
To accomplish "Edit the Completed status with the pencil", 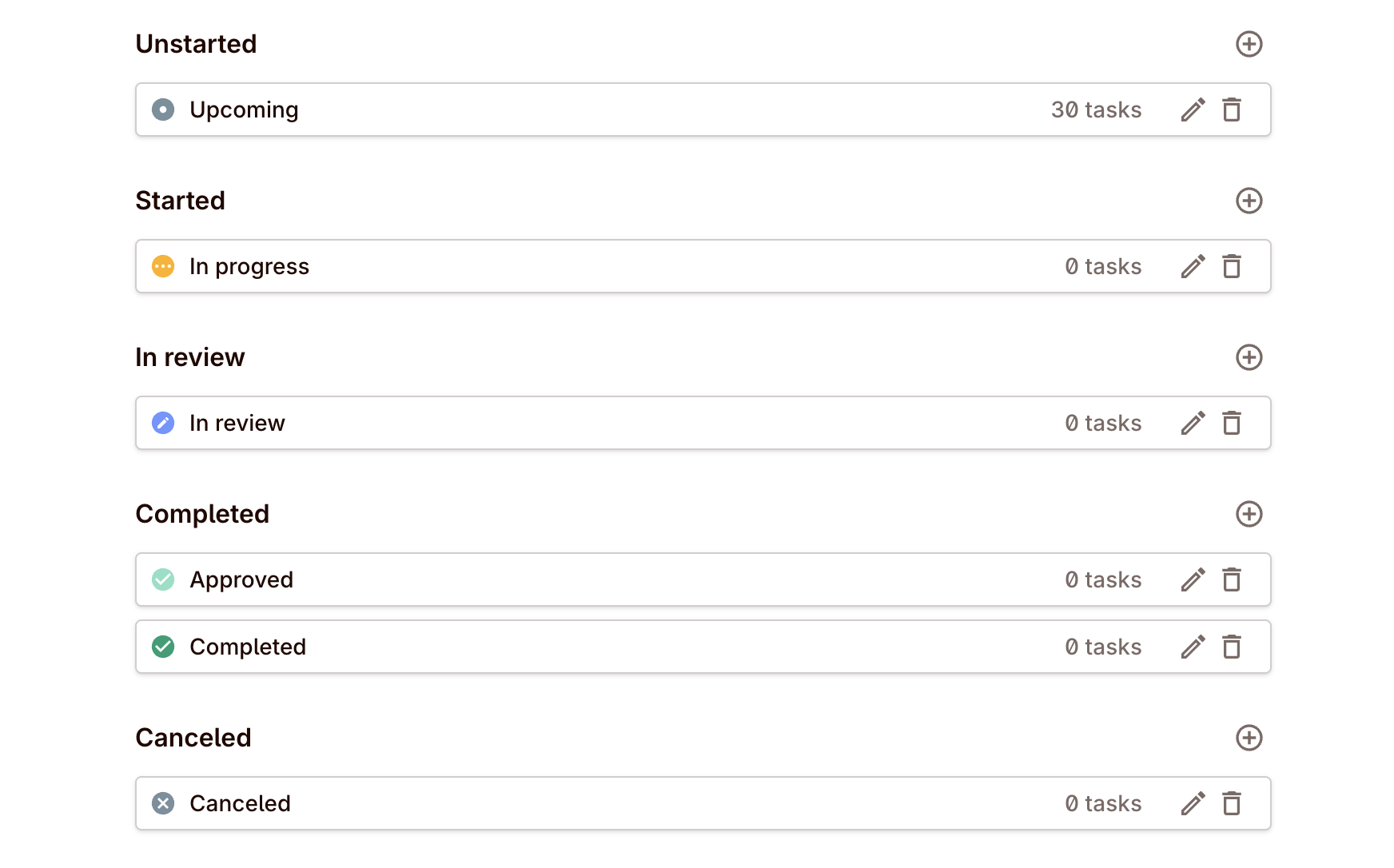I will tap(1193, 647).
